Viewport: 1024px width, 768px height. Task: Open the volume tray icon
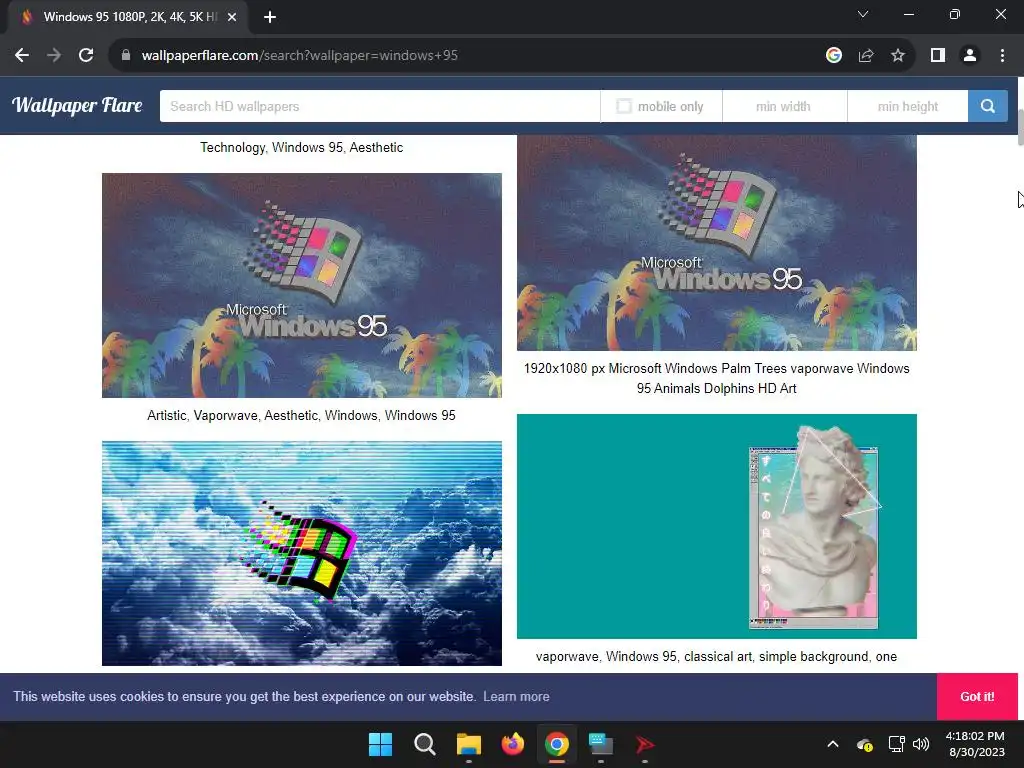tap(921, 744)
